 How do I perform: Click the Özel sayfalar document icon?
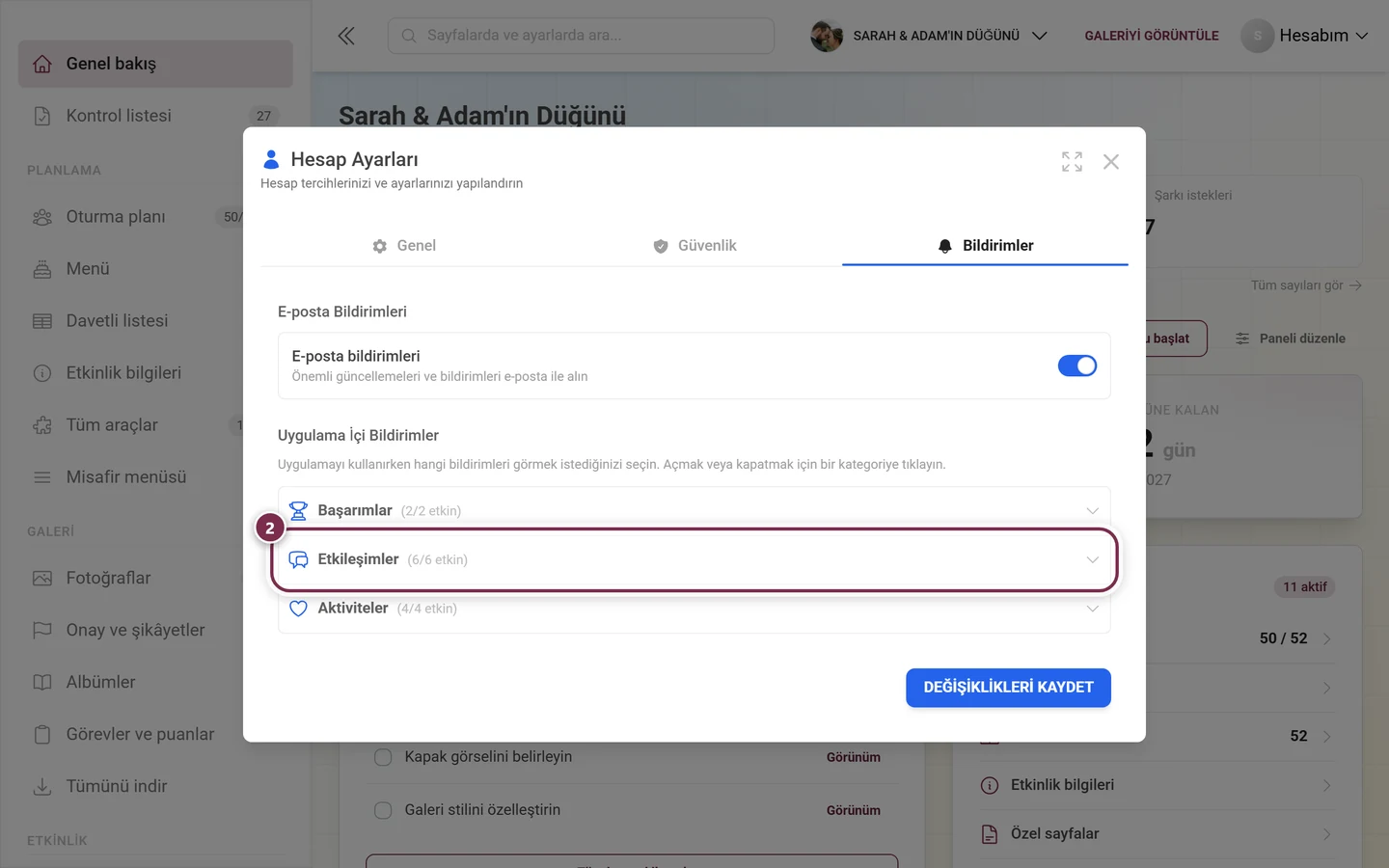990,834
